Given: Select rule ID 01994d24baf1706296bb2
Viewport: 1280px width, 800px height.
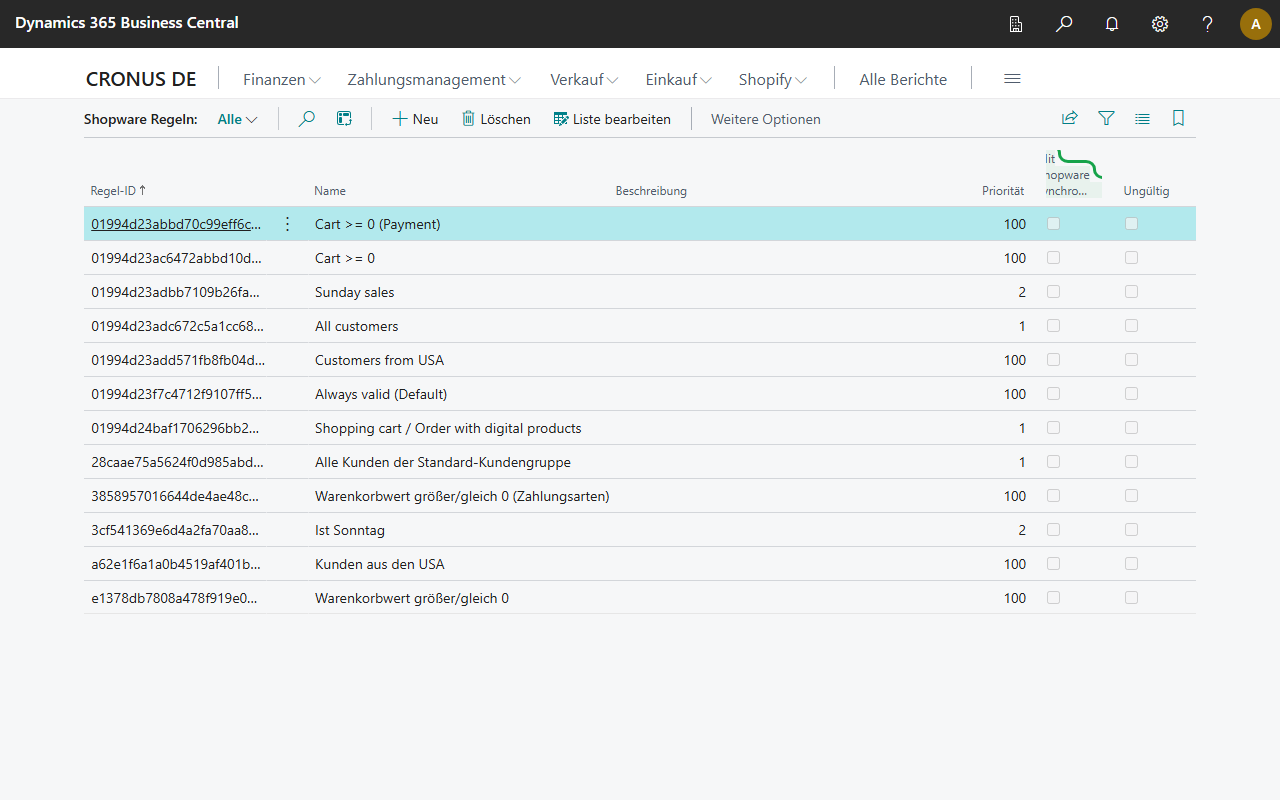Looking at the screenshot, I should click(176, 428).
